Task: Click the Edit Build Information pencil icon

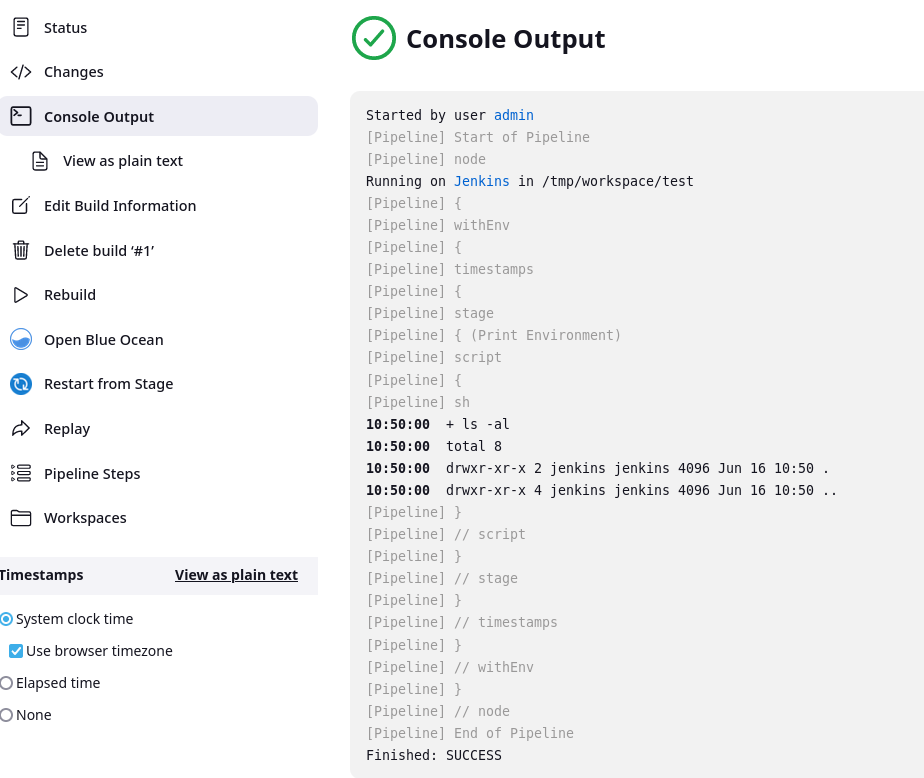Action: click(x=21, y=206)
